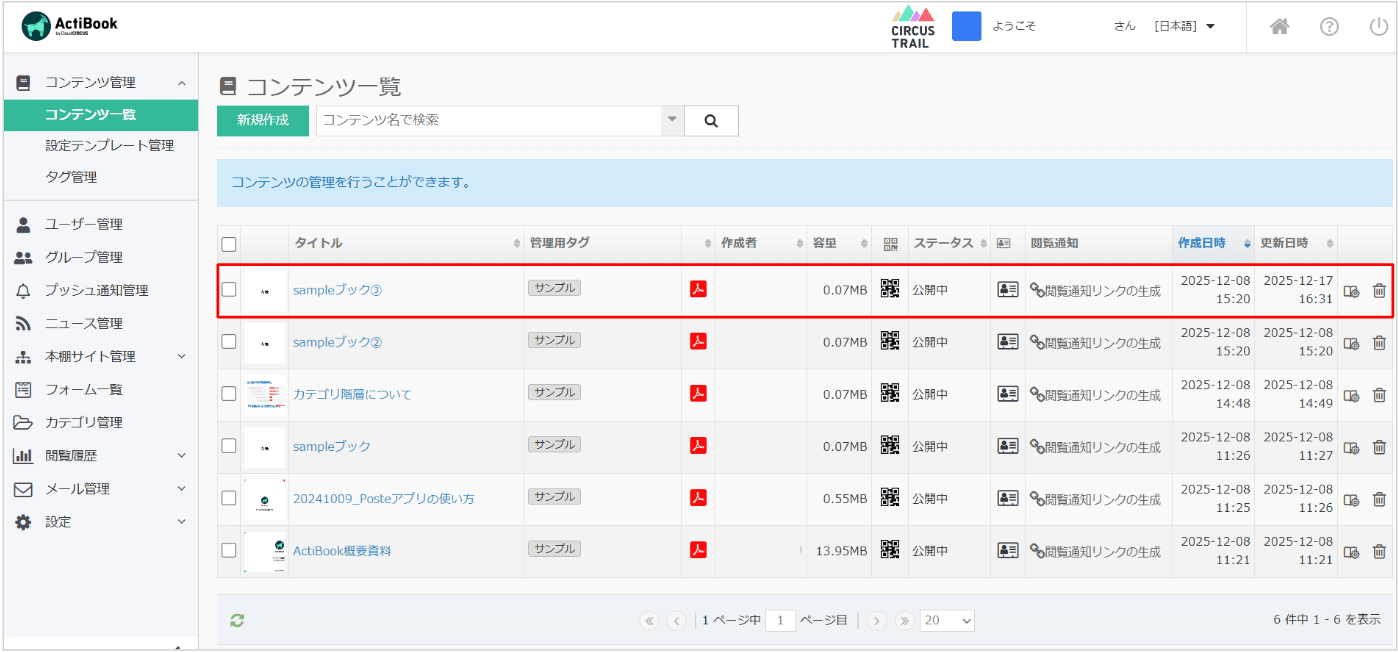Click the magnifier search button

click(711, 121)
